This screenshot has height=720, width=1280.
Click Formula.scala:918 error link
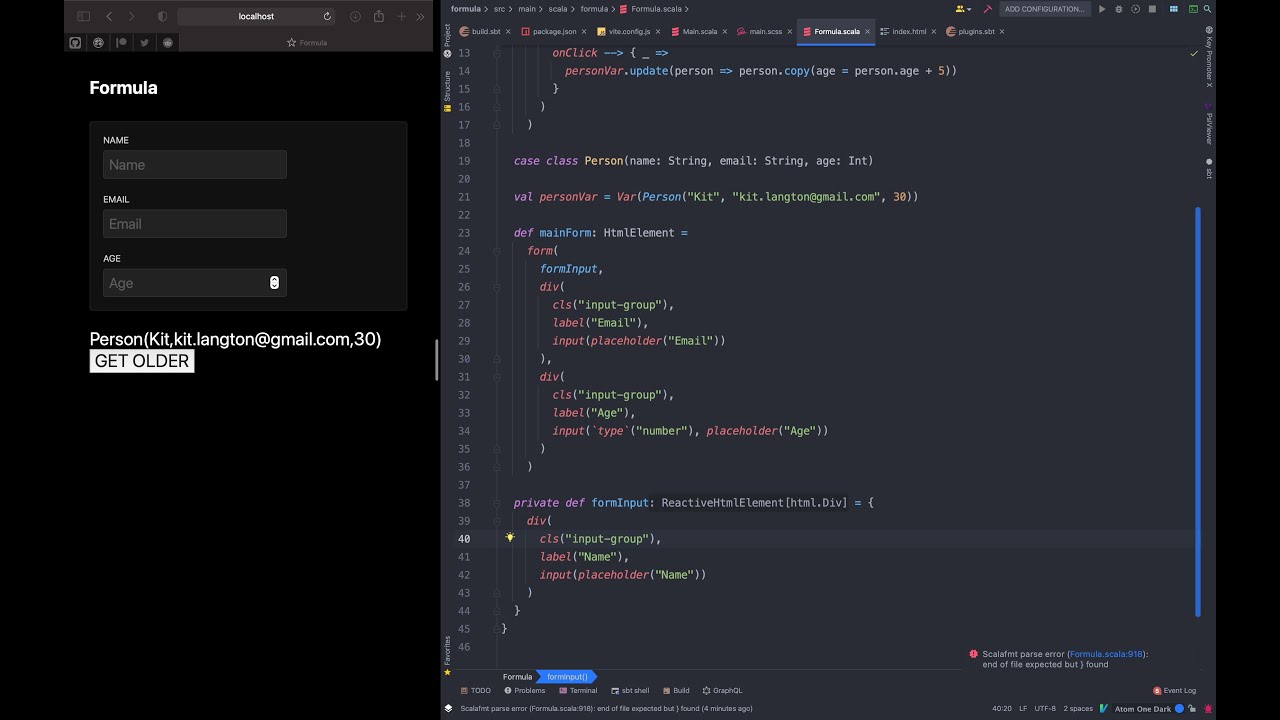pyautogui.click(x=1106, y=654)
